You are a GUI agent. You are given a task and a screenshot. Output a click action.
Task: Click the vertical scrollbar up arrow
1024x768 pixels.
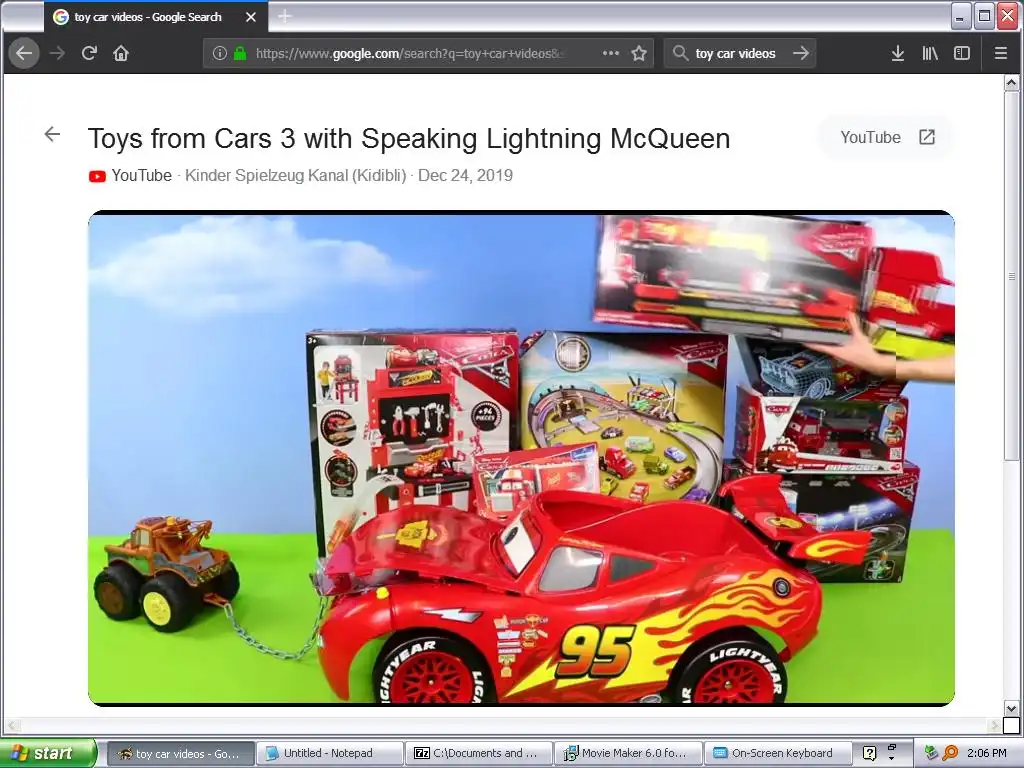[1012, 83]
